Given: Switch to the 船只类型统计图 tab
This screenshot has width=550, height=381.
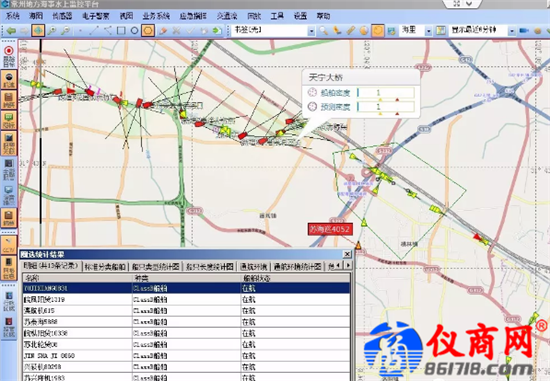Looking at the screenshot, I should pos(155,267).
